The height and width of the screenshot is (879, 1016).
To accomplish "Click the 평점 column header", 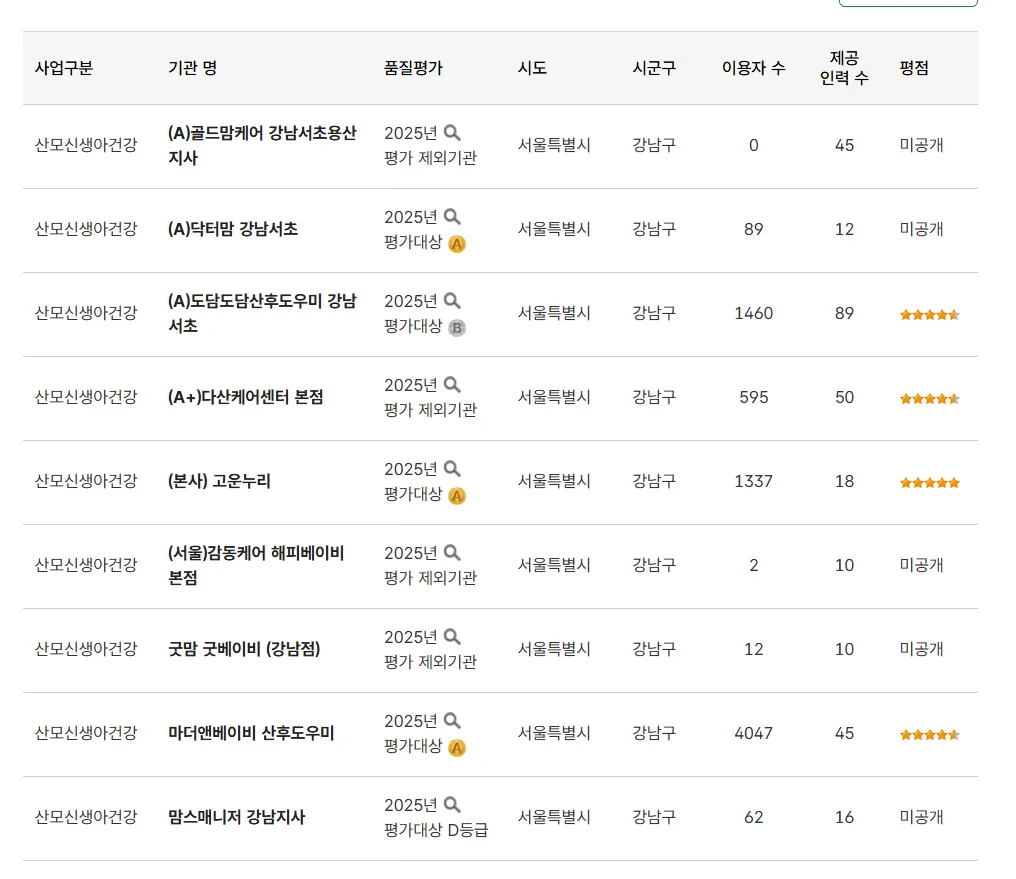I will [x=914, y=68].
